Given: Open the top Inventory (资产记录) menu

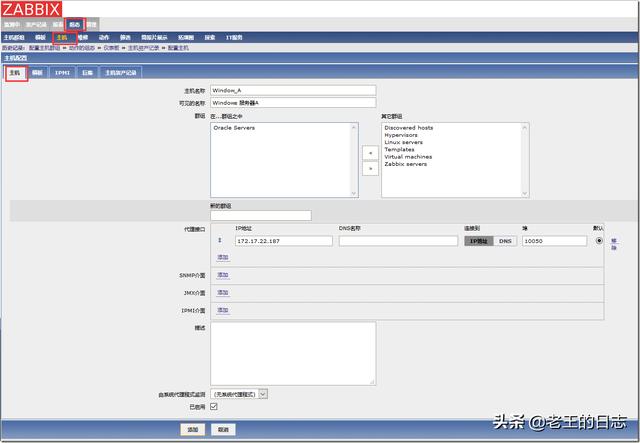Looking at the screenshot, I should coord(36,25).
